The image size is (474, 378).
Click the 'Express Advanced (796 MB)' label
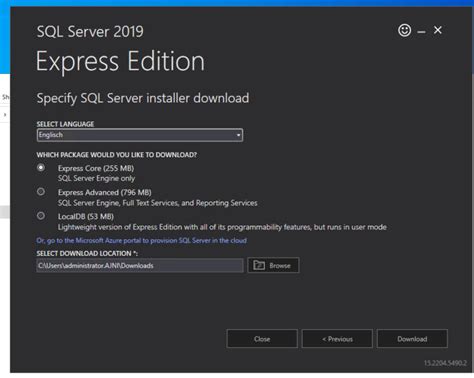105,192
